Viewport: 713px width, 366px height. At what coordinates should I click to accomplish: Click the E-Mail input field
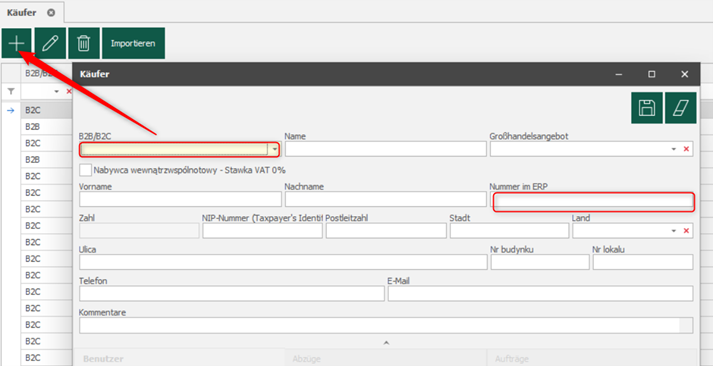click(541, 294)
